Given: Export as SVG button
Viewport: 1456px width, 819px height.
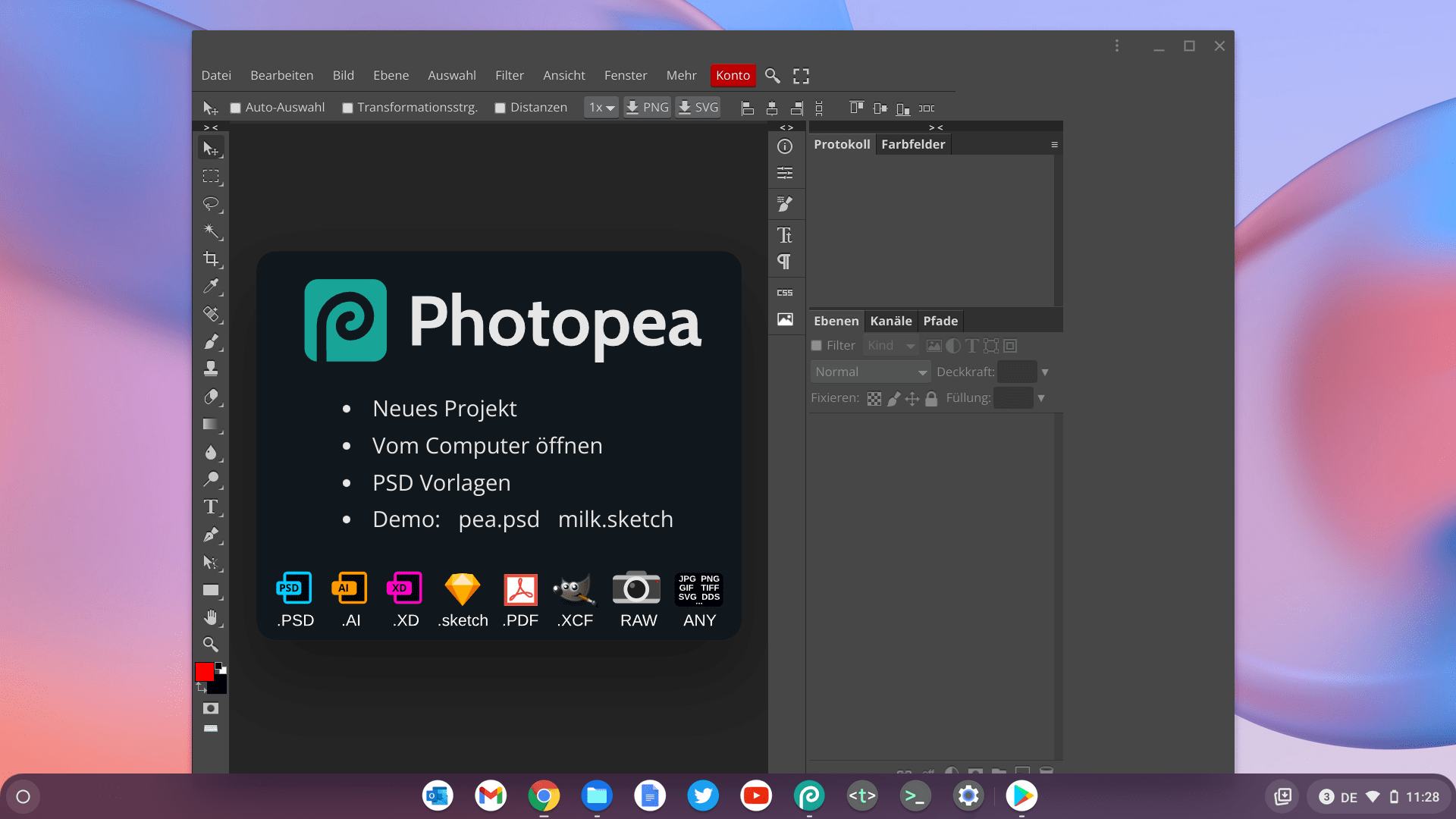Looking at the screenshot, I should pyautogui.click(x=698, y=108).
